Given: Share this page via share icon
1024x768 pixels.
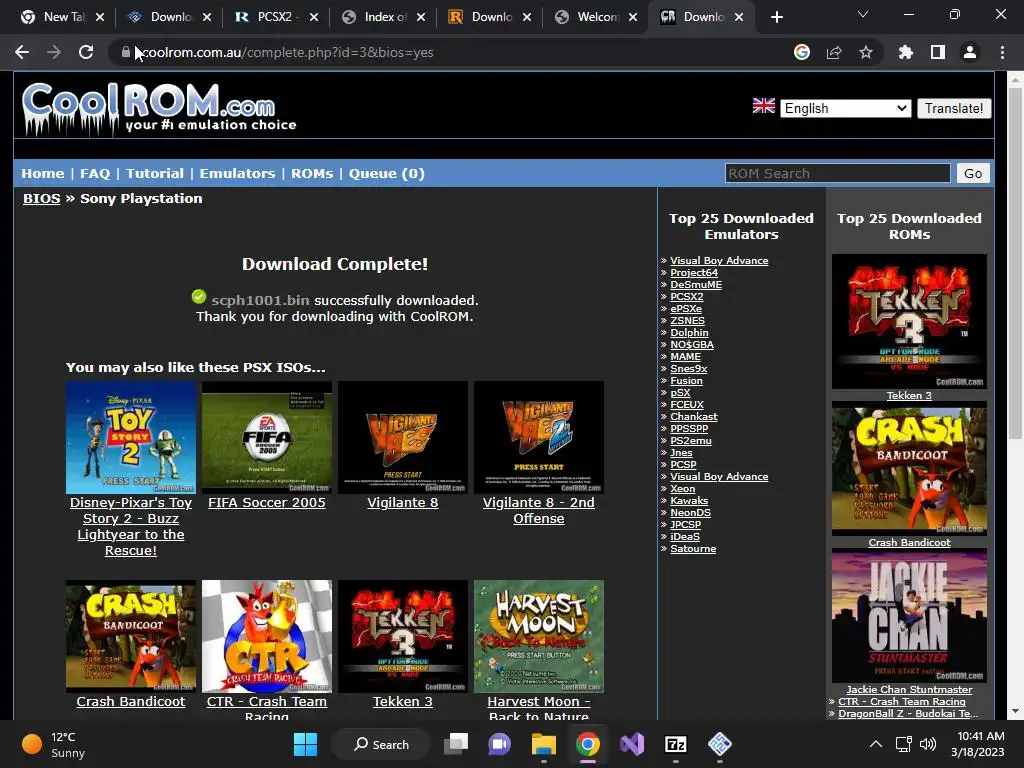Looking at the screenshot, I should (x=834, y=52).
